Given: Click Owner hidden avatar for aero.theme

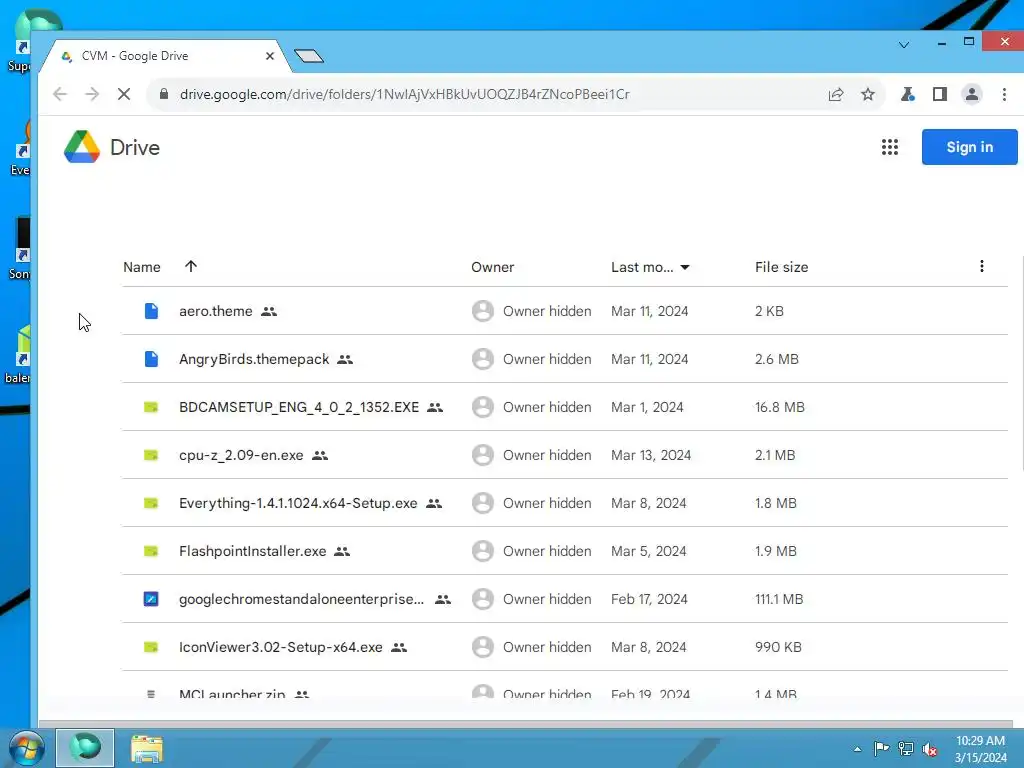Looking at the screenshot, I should [483, 311].
